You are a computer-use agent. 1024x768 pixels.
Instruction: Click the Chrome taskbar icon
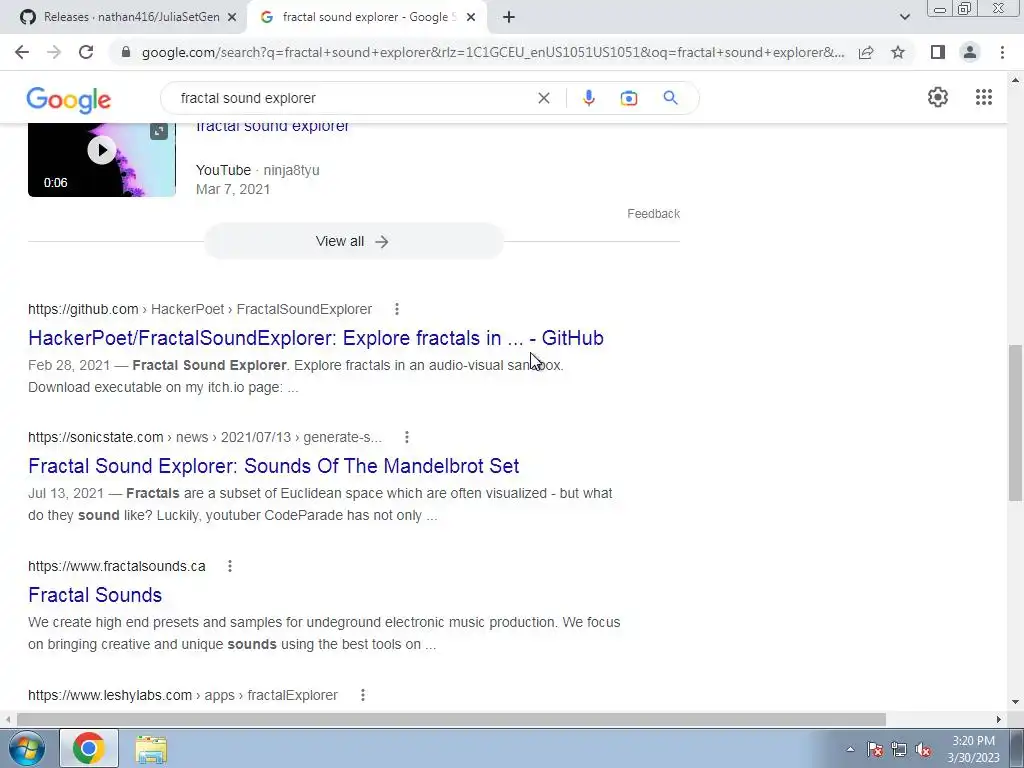click(x=89, y=748)
